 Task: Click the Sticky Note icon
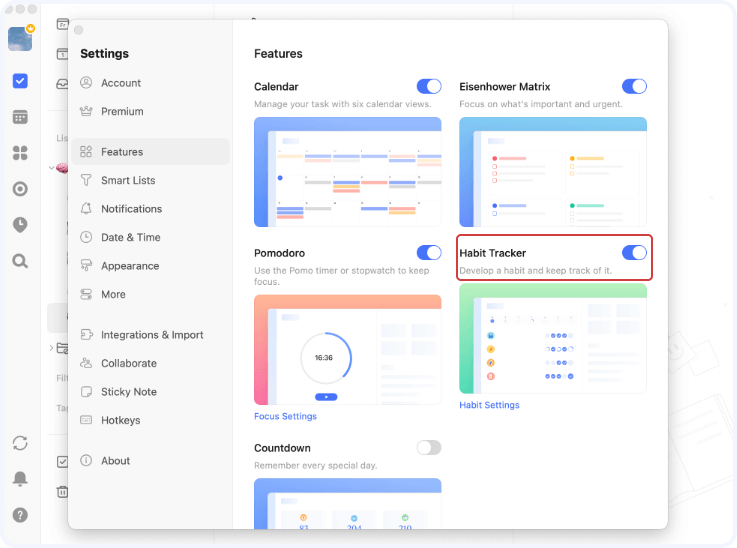coord(86,391)
